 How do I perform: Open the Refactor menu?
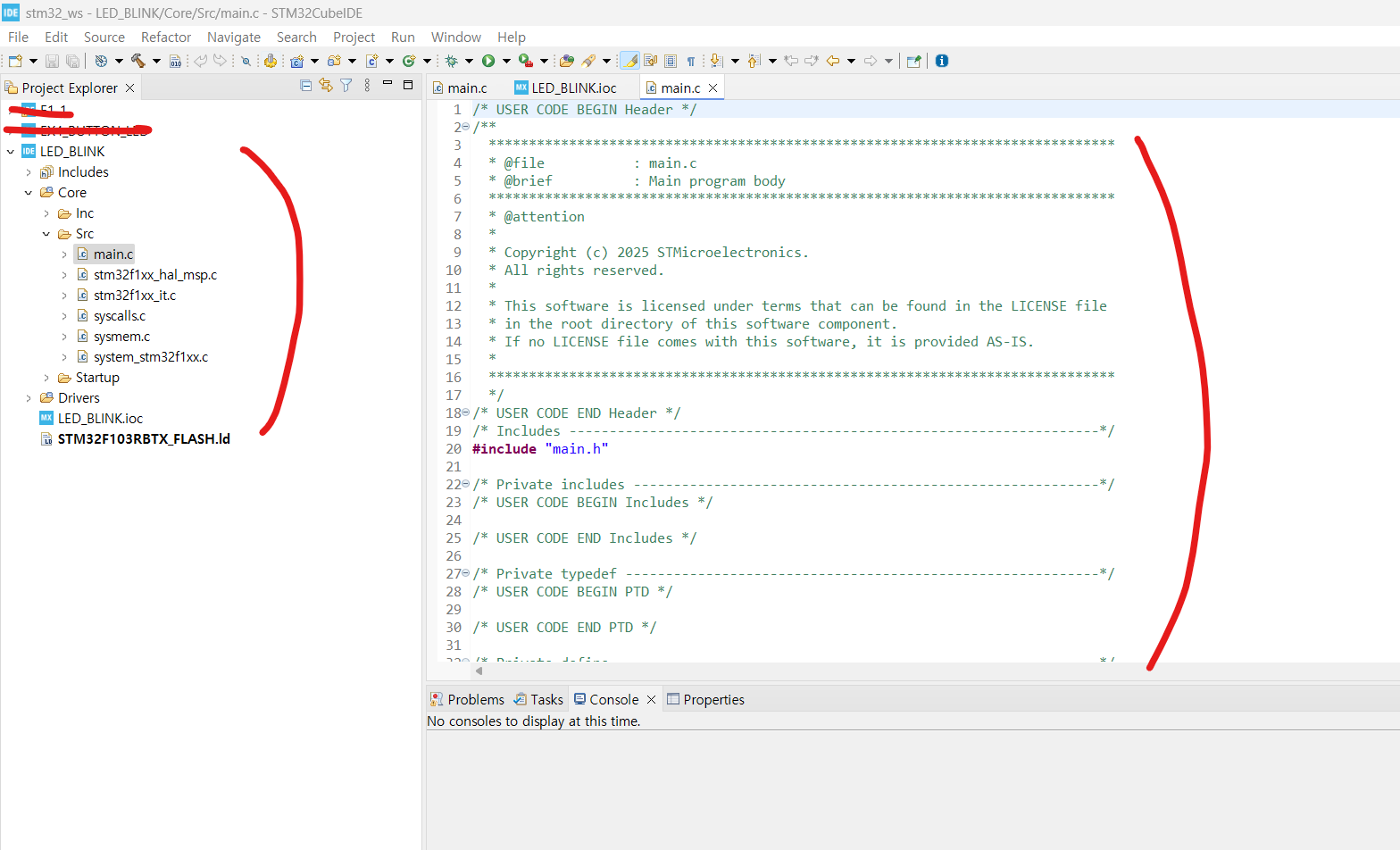click(166, 37)
